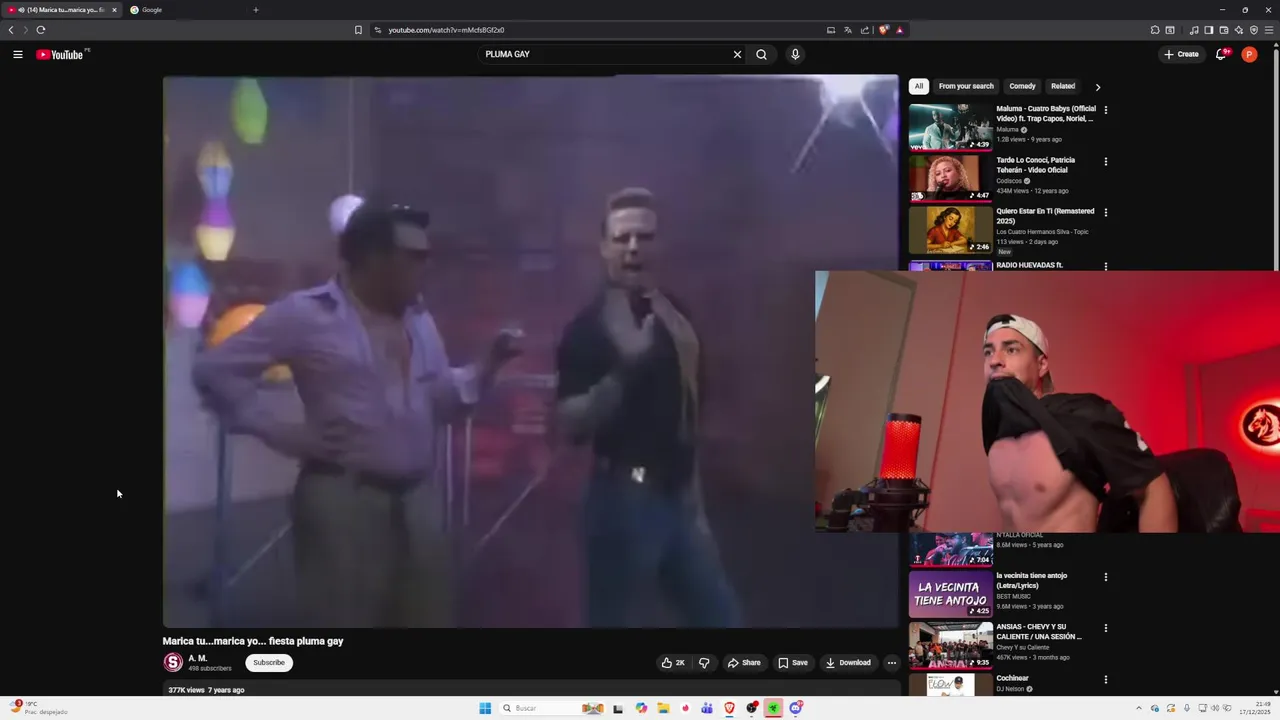Open options menu for ANSIAS - CHEVY video
The height and width of the screenshot is (720, 1280).
(x=1105, y=628)
